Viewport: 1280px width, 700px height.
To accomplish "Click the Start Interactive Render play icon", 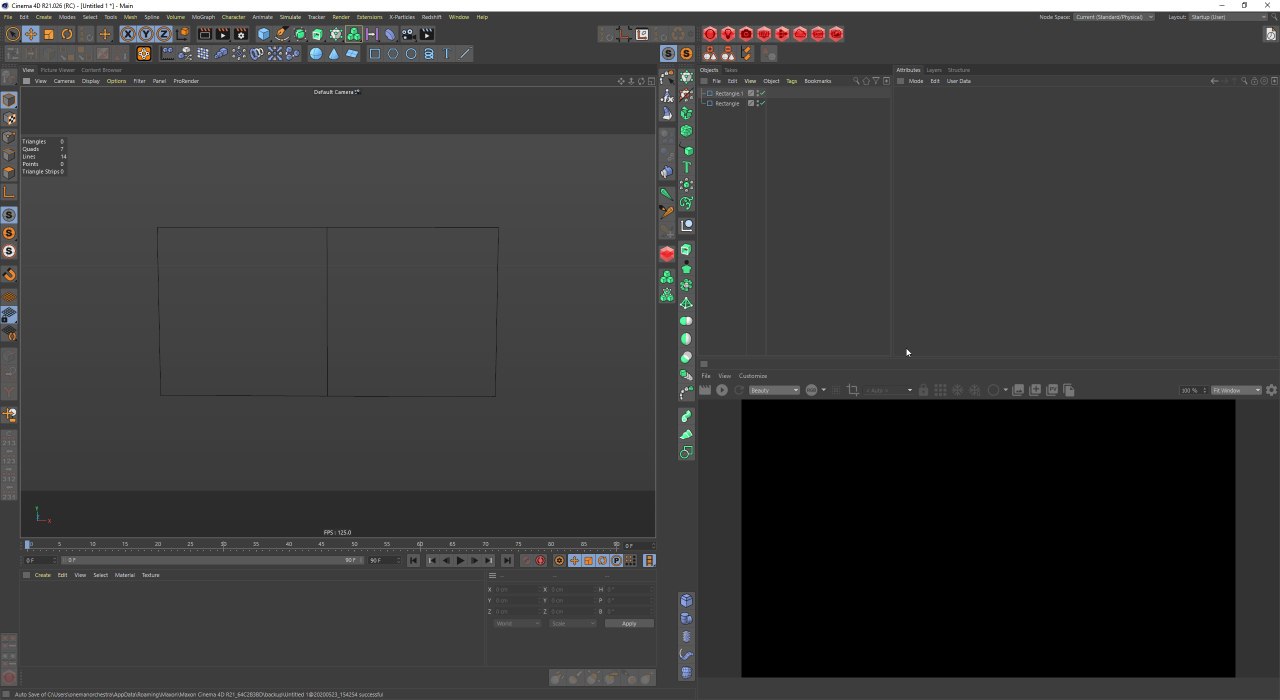I will click(722, 390).
